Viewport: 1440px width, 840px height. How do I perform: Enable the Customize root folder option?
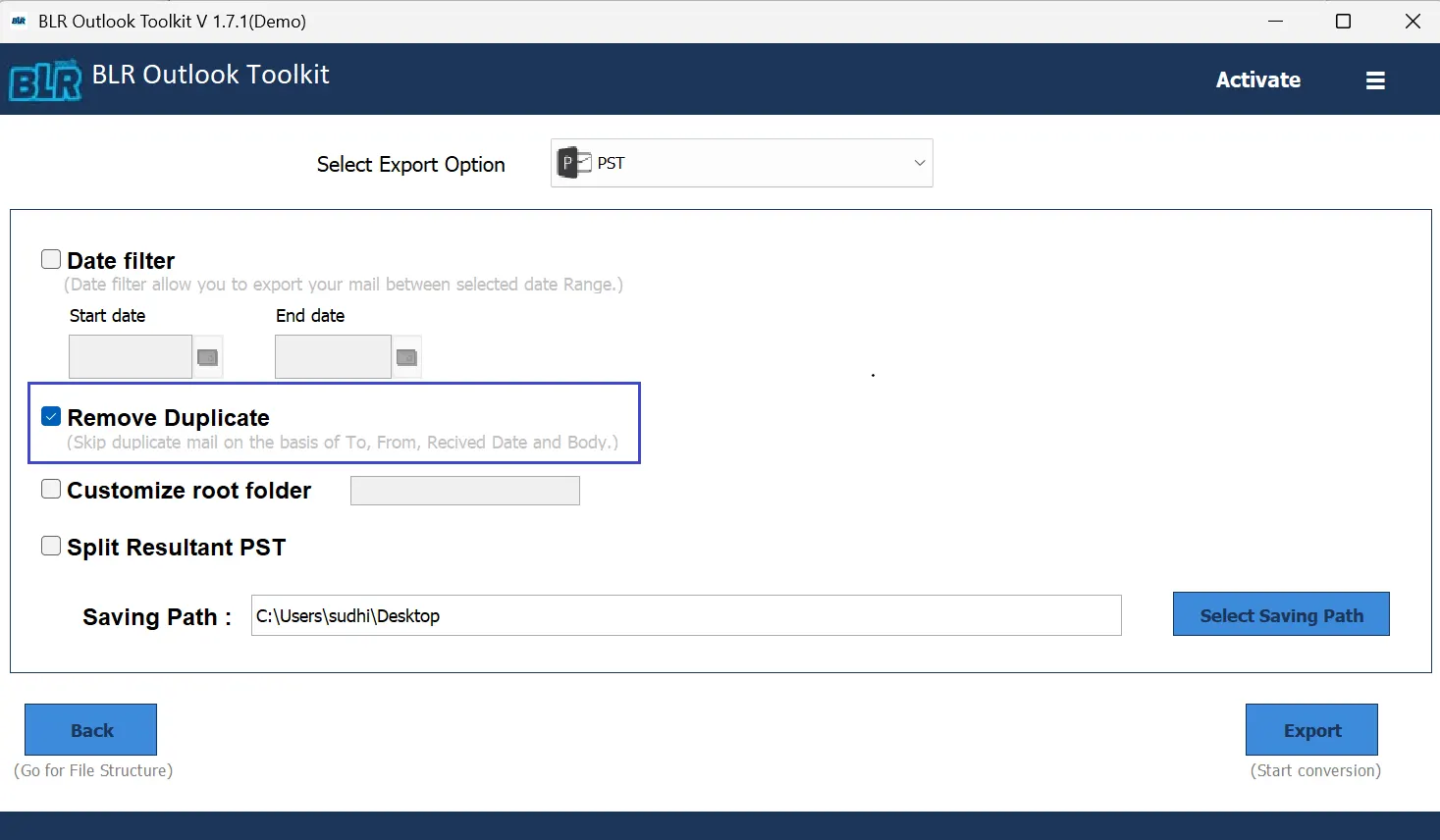50,488
